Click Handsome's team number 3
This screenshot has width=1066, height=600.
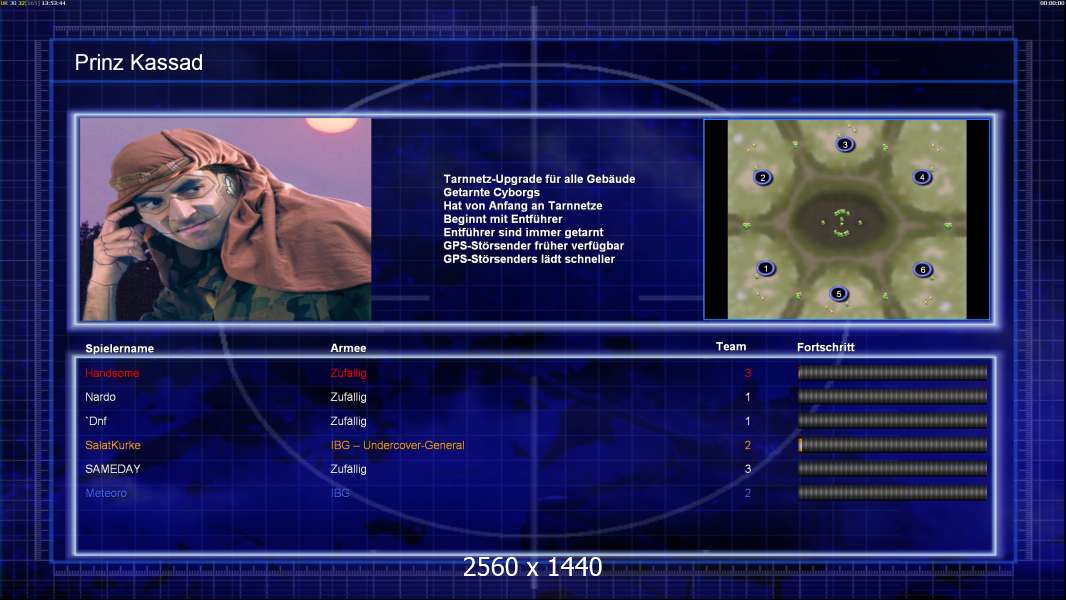point(748,373)
